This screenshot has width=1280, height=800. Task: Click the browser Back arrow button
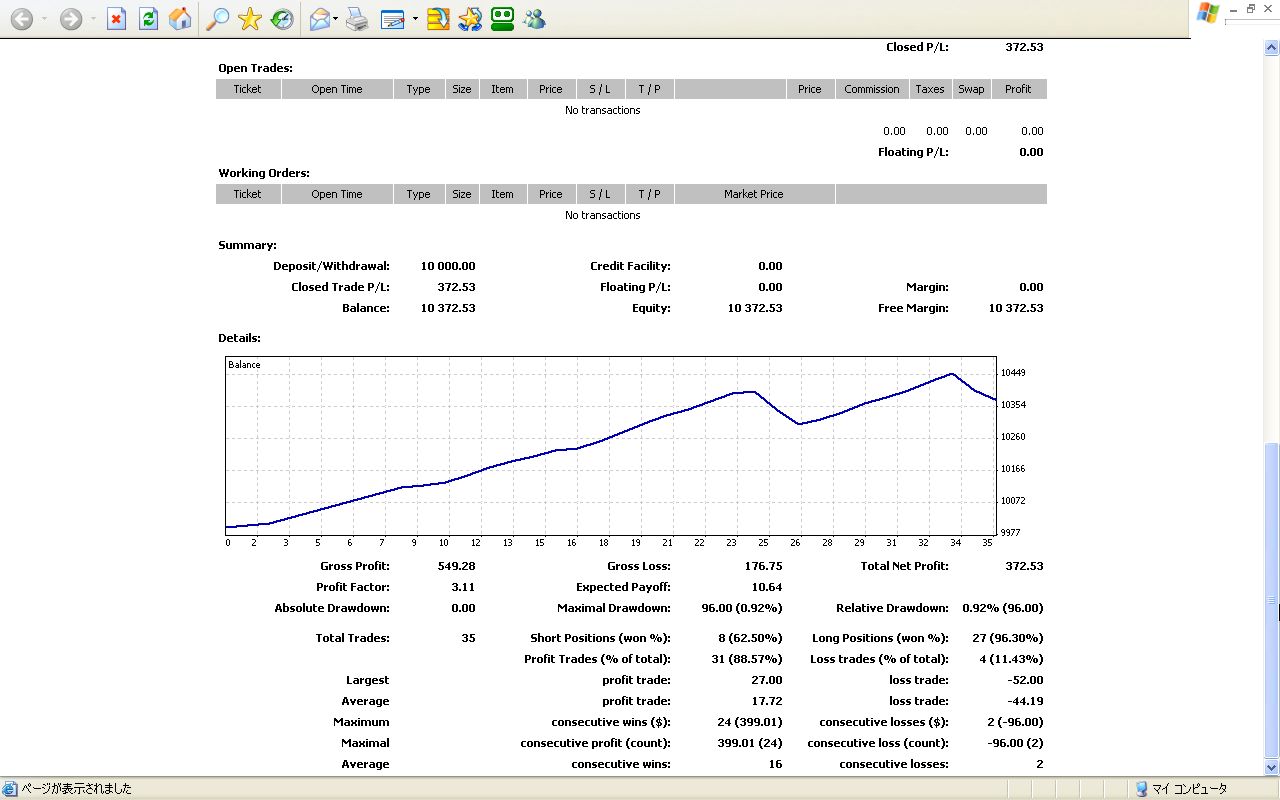(x=21, y=19)
